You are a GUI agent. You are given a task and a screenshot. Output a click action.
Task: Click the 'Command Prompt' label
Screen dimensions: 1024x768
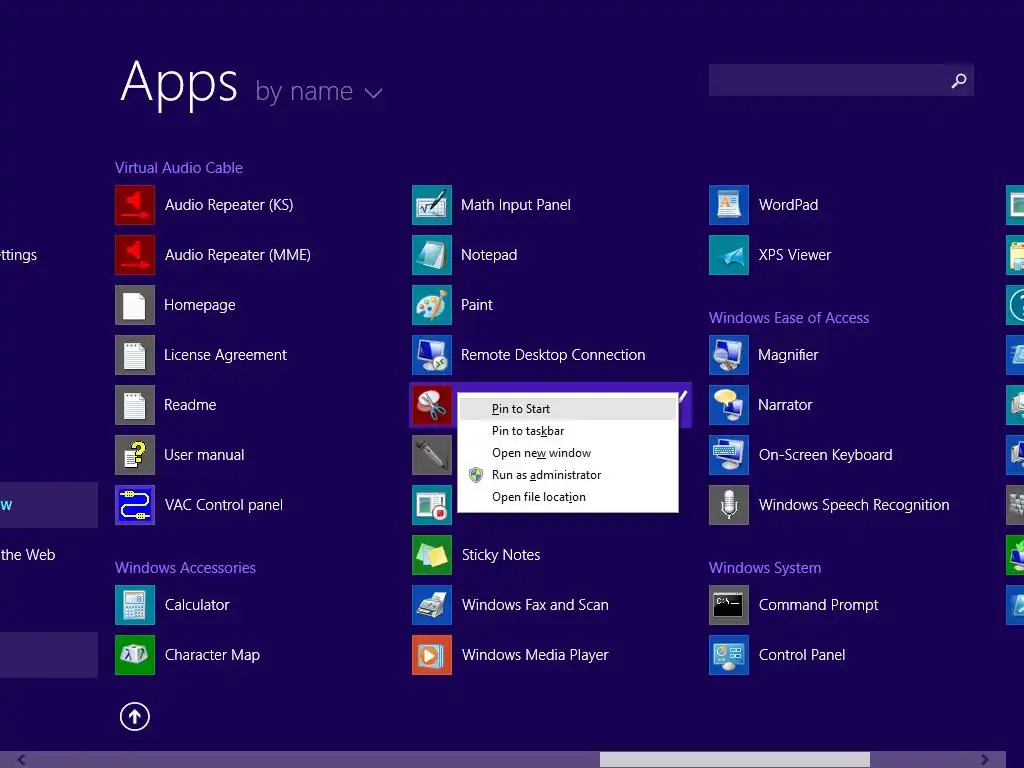click(x=818, y=605)
